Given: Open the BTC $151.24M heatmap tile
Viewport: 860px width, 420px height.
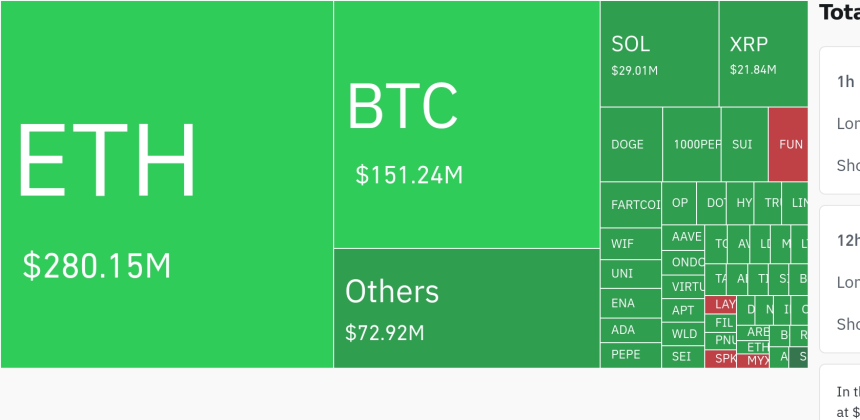Looking at the screenshot, I should pyautogui.click(x=467, y=124).
